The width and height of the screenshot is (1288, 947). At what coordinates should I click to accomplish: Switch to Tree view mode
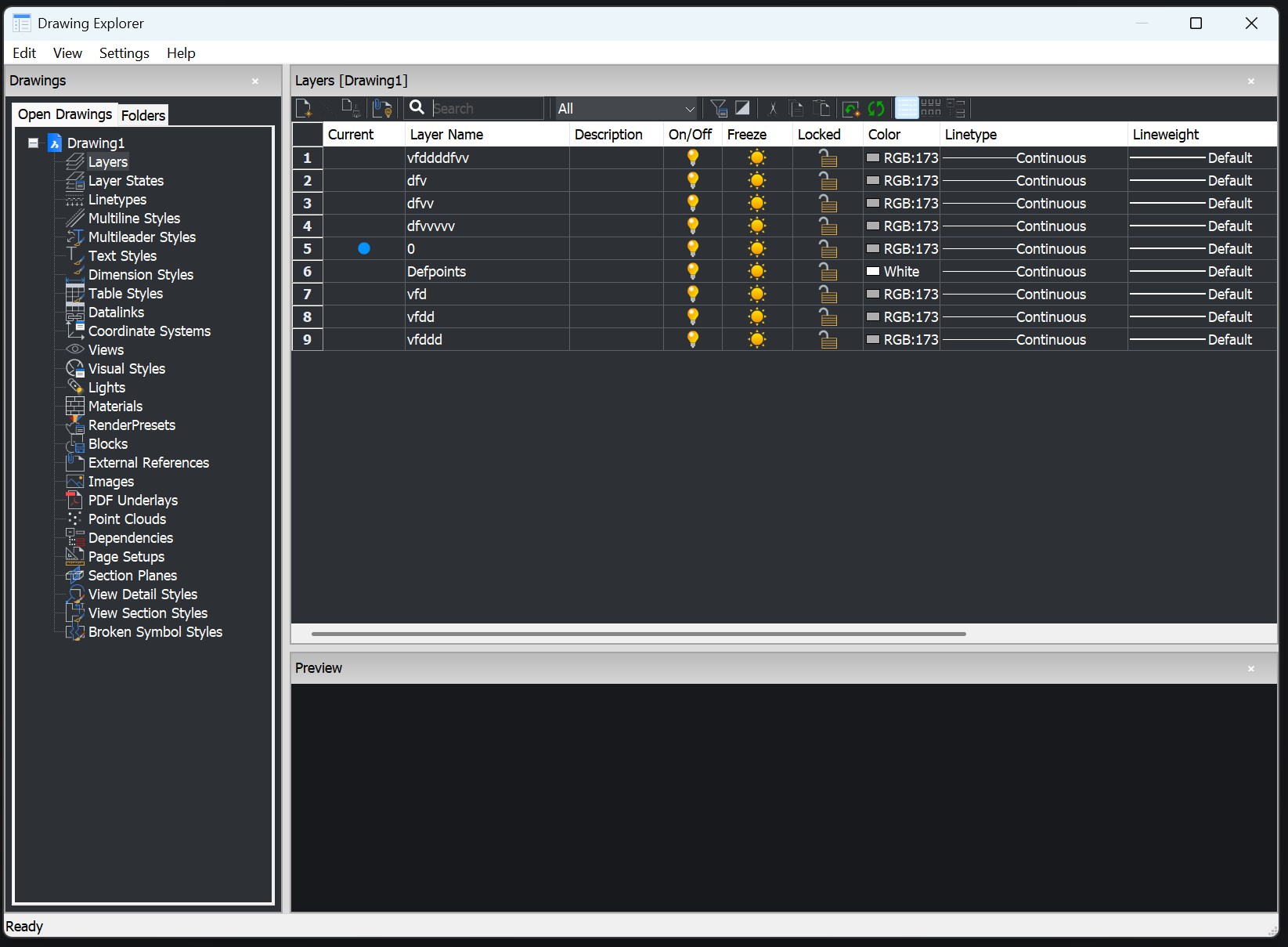click(956, 108)
